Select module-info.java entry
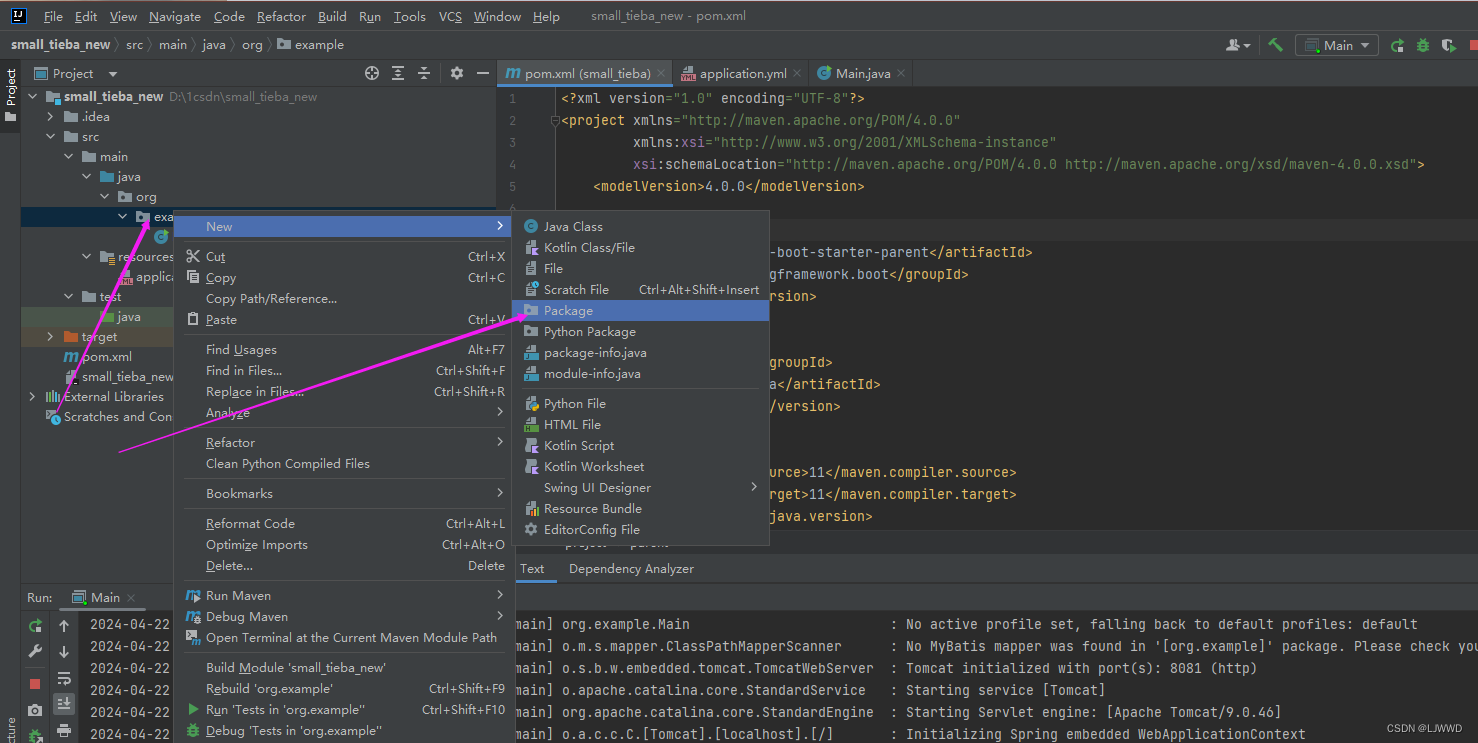 [x=641, y=374]
